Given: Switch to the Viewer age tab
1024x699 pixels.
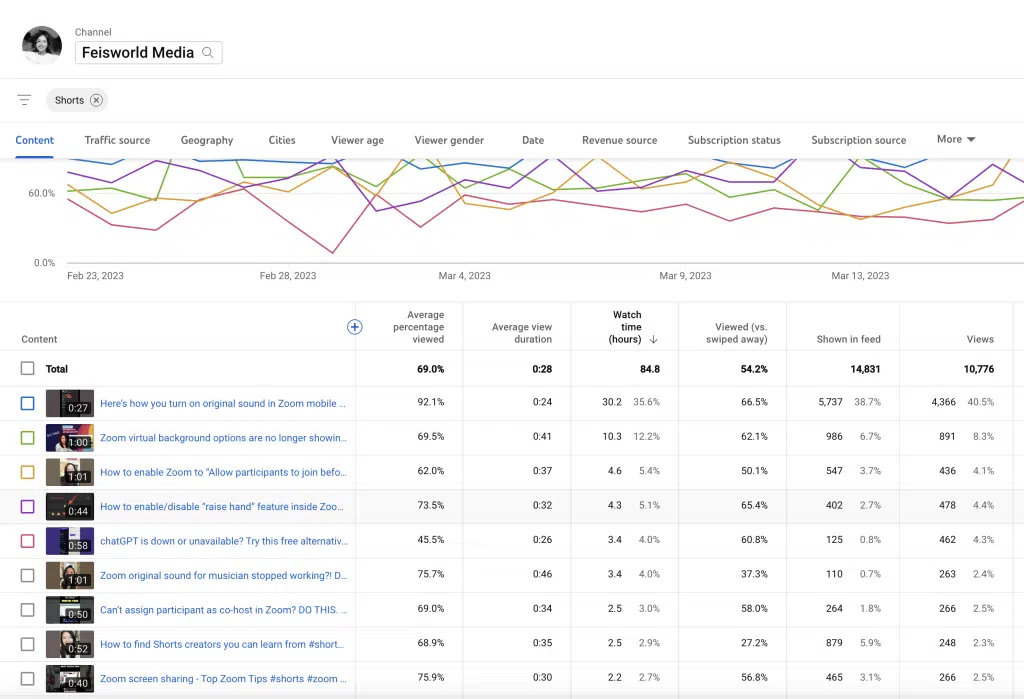Looking at the screenshot, I should (357, 140).
